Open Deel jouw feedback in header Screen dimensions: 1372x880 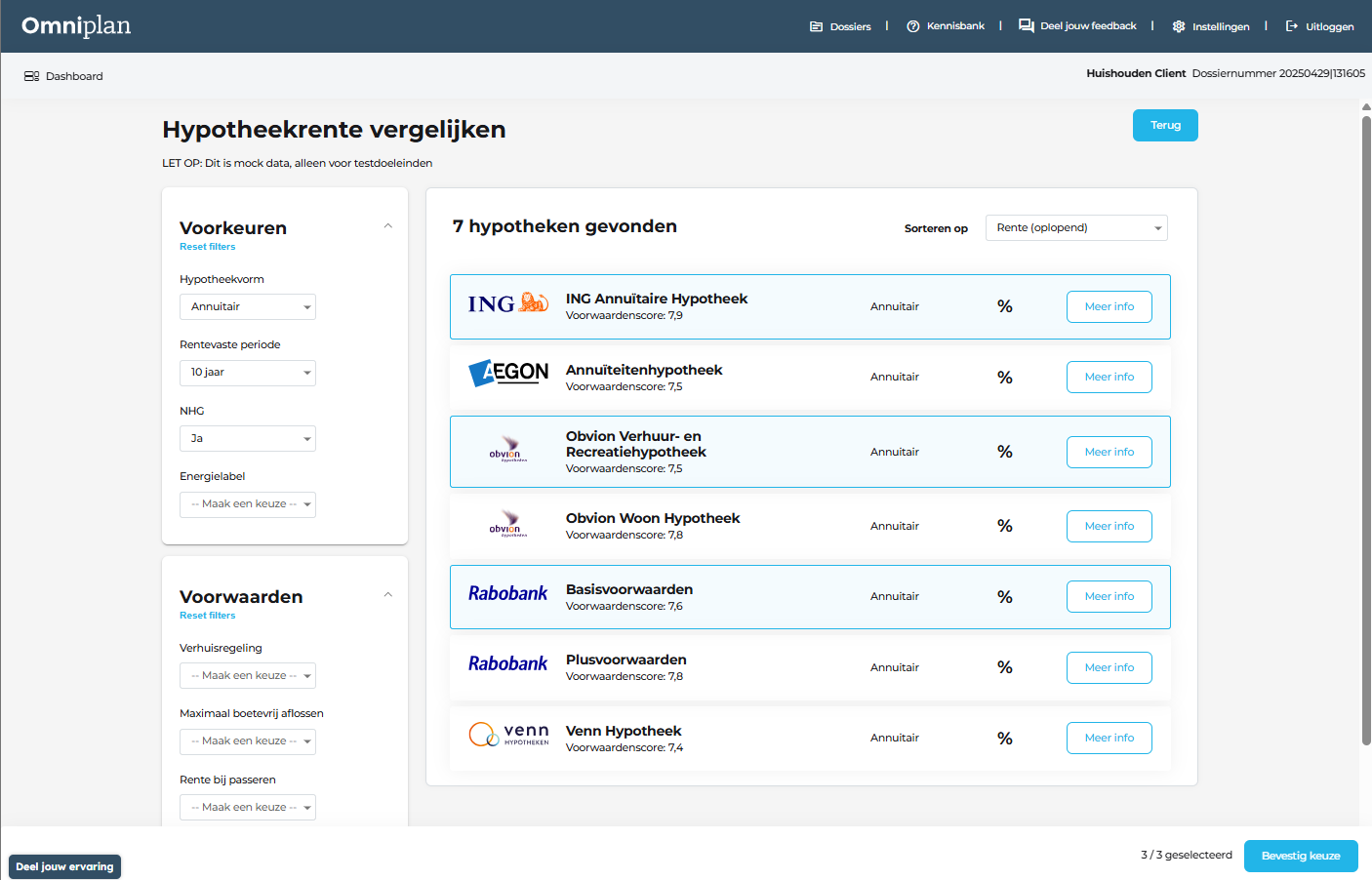point(1077,26)
